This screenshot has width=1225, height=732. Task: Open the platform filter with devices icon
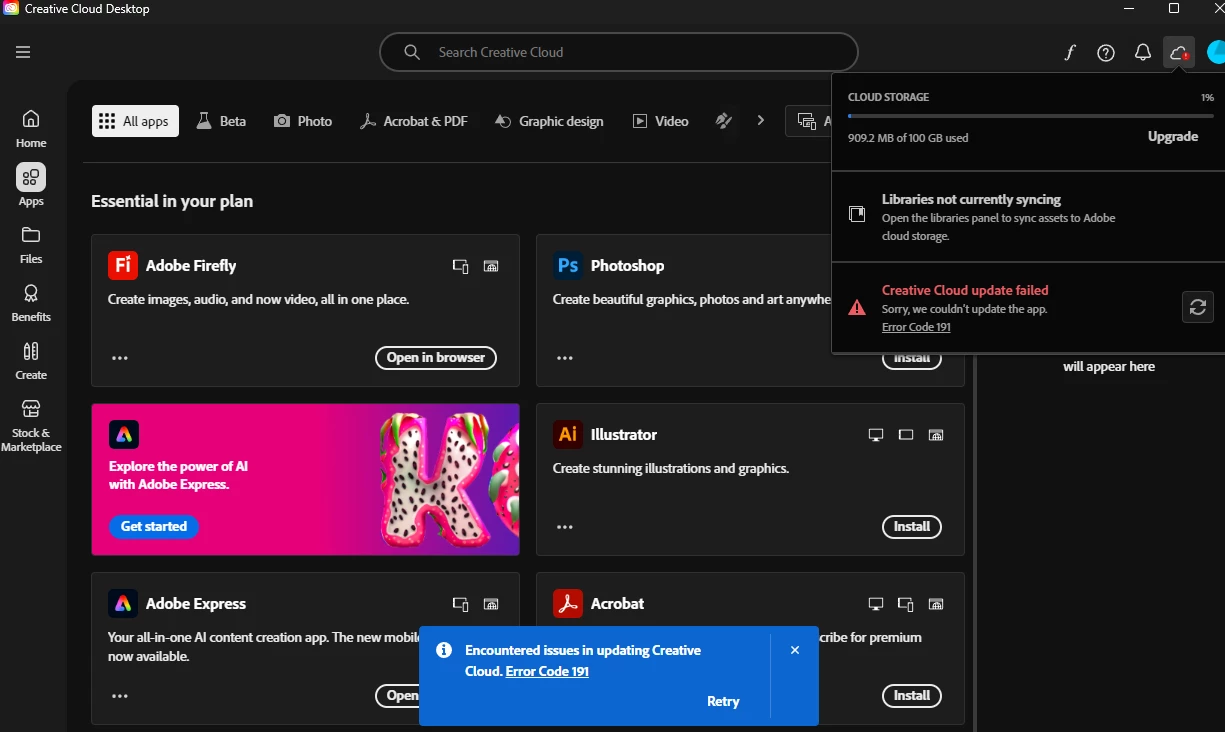click(808, 121)
